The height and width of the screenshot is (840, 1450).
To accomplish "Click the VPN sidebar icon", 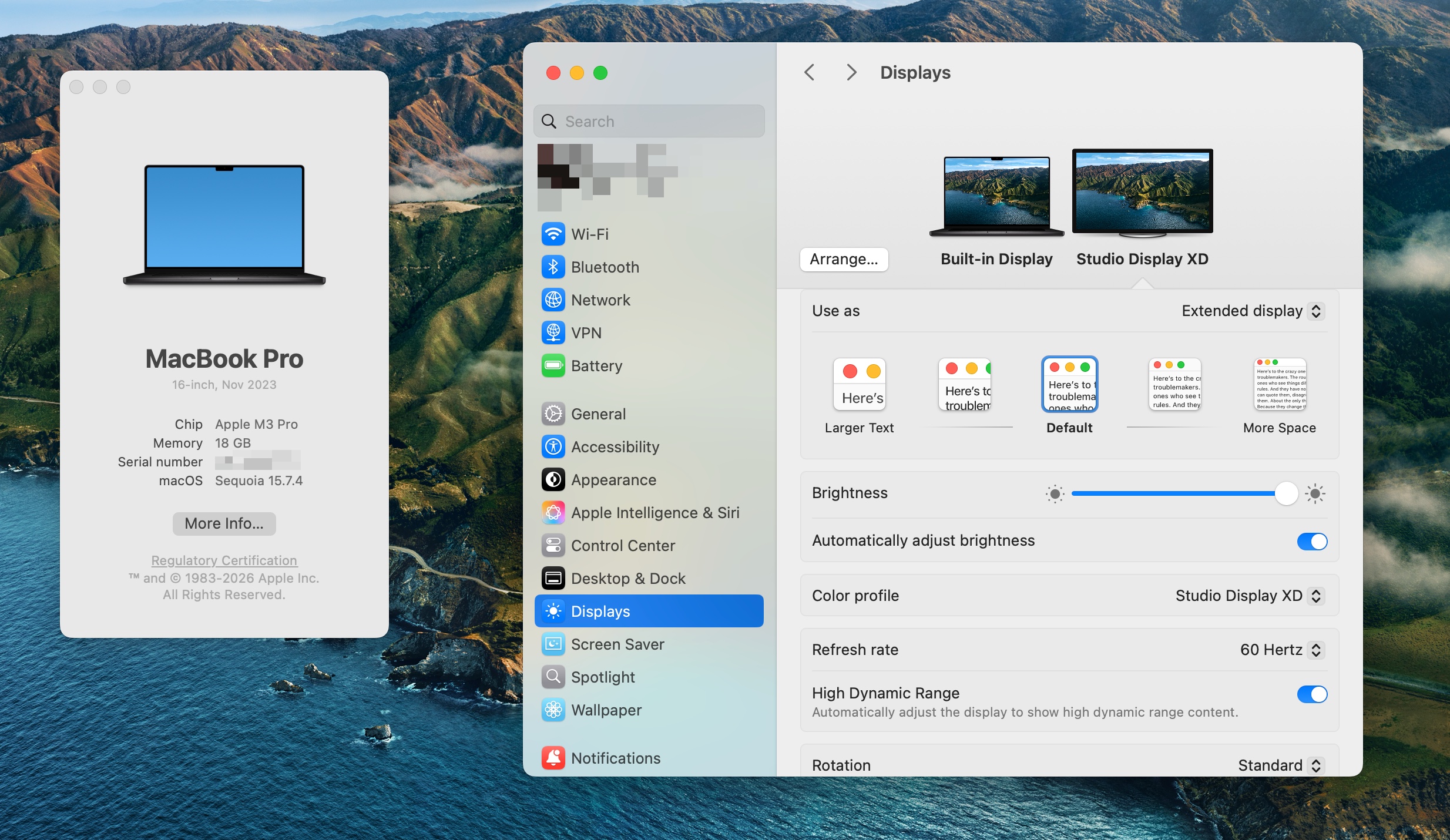I will pos(553,333).
